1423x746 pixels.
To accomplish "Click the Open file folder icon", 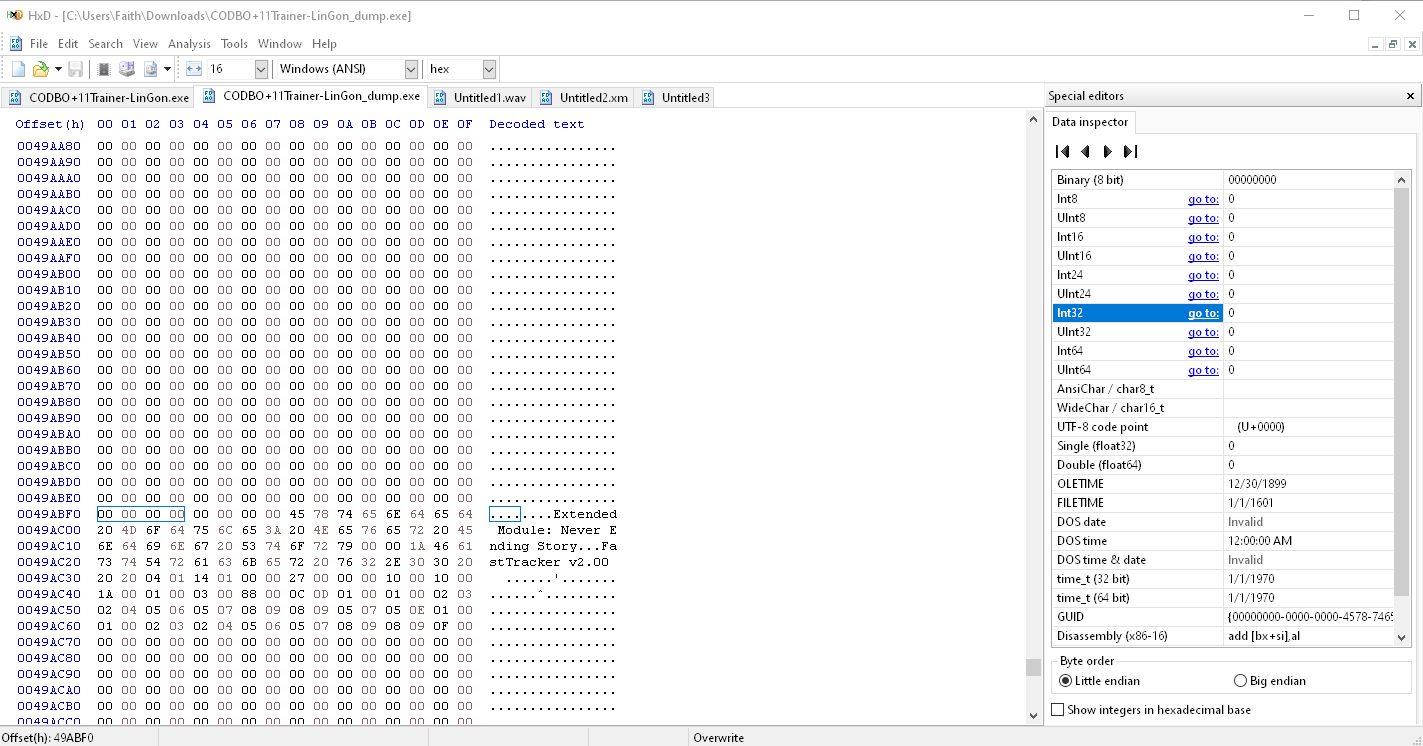I will (x=40, y=69).
